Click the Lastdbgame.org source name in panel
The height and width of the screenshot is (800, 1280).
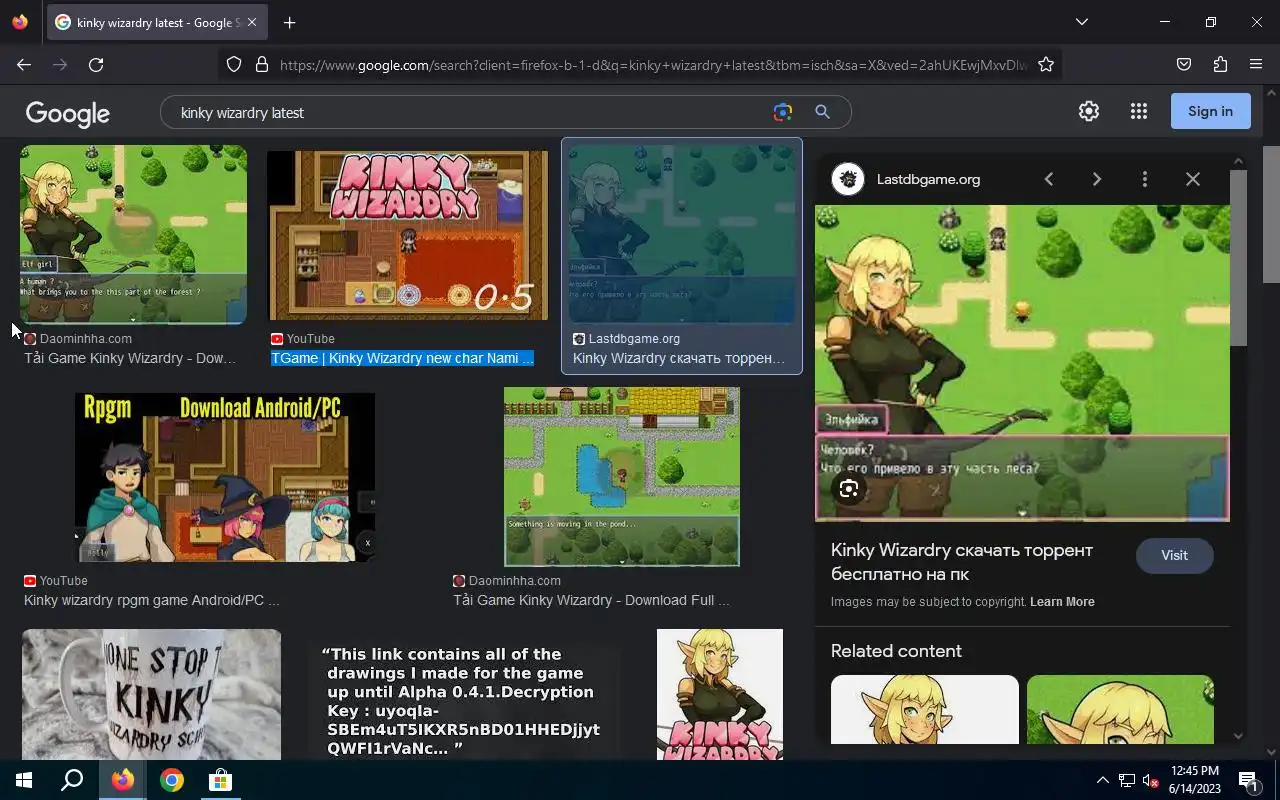coord(928,180)
